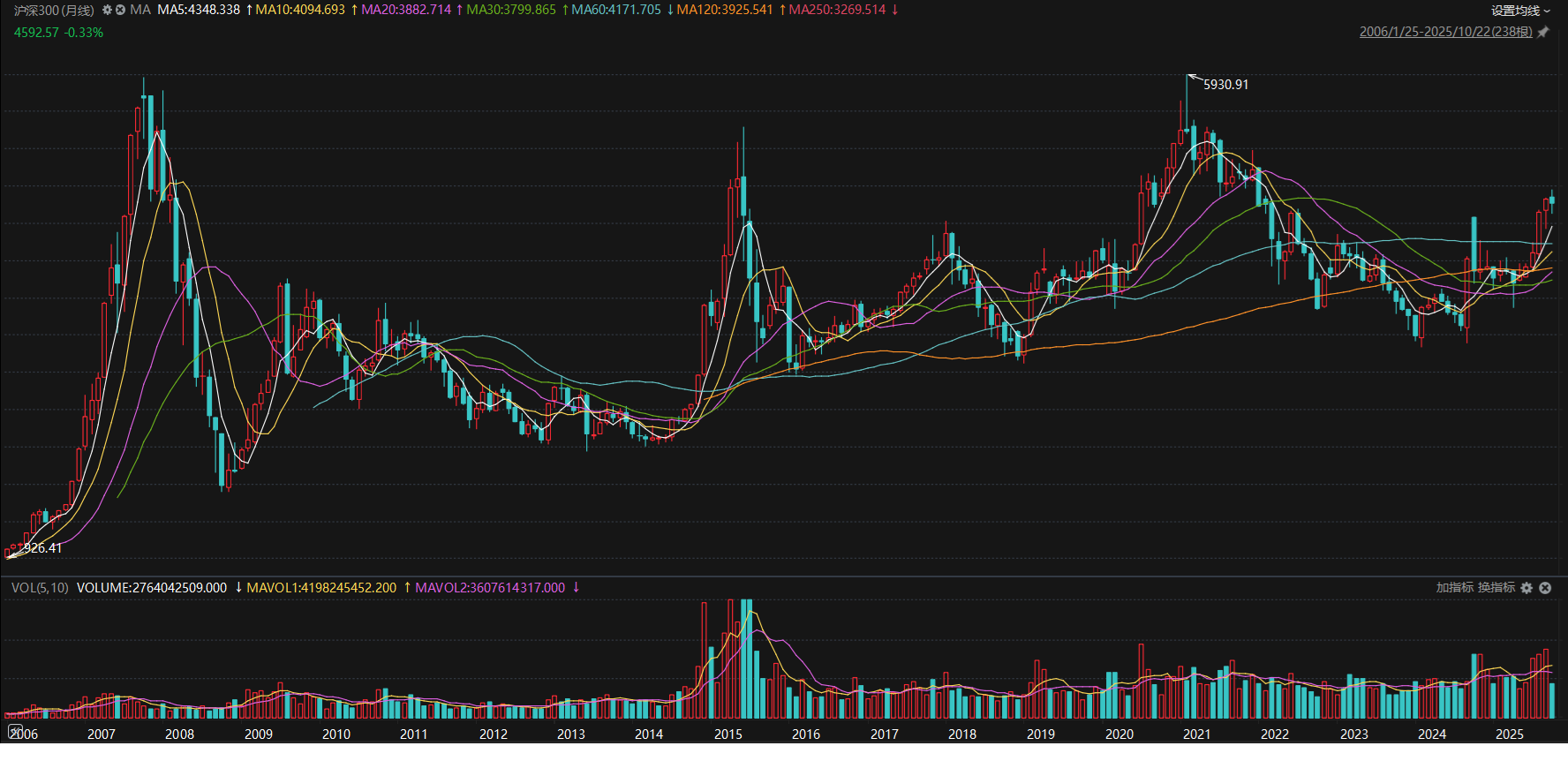Select the MAVOL1 volume average label
Image resolution: width=1568 pixels, height=776 pixels.
(321, 588)
